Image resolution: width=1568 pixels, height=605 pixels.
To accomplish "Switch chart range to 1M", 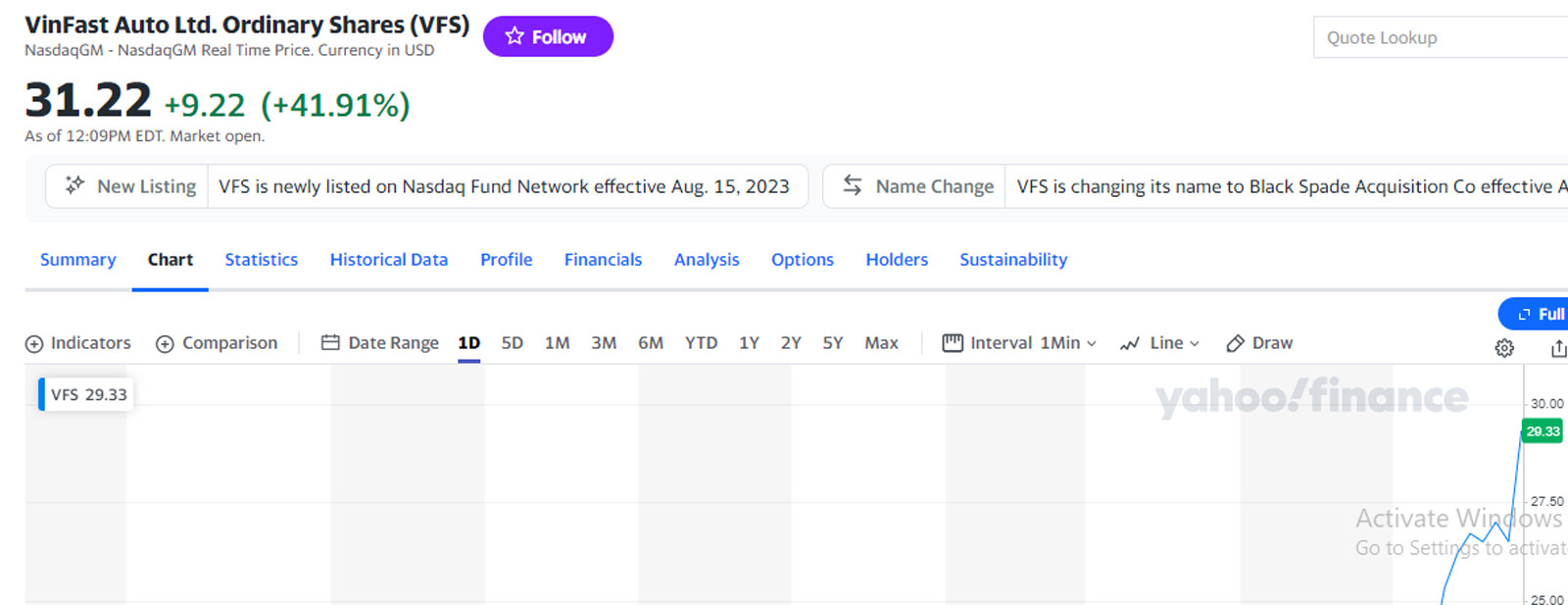I will tap(557, 343).
